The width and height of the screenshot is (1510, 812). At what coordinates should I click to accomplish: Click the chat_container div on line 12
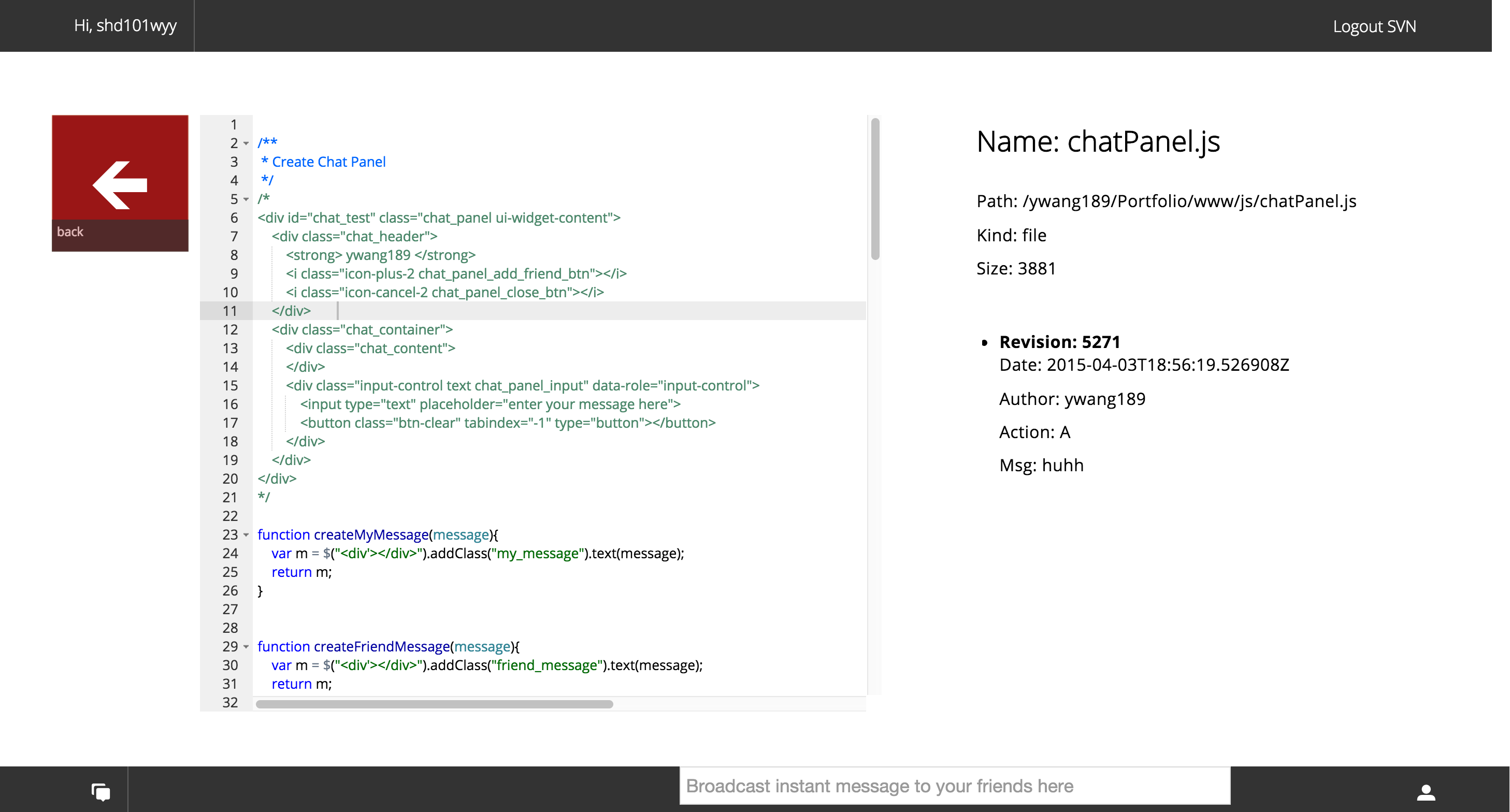click(x=362, y=330)
